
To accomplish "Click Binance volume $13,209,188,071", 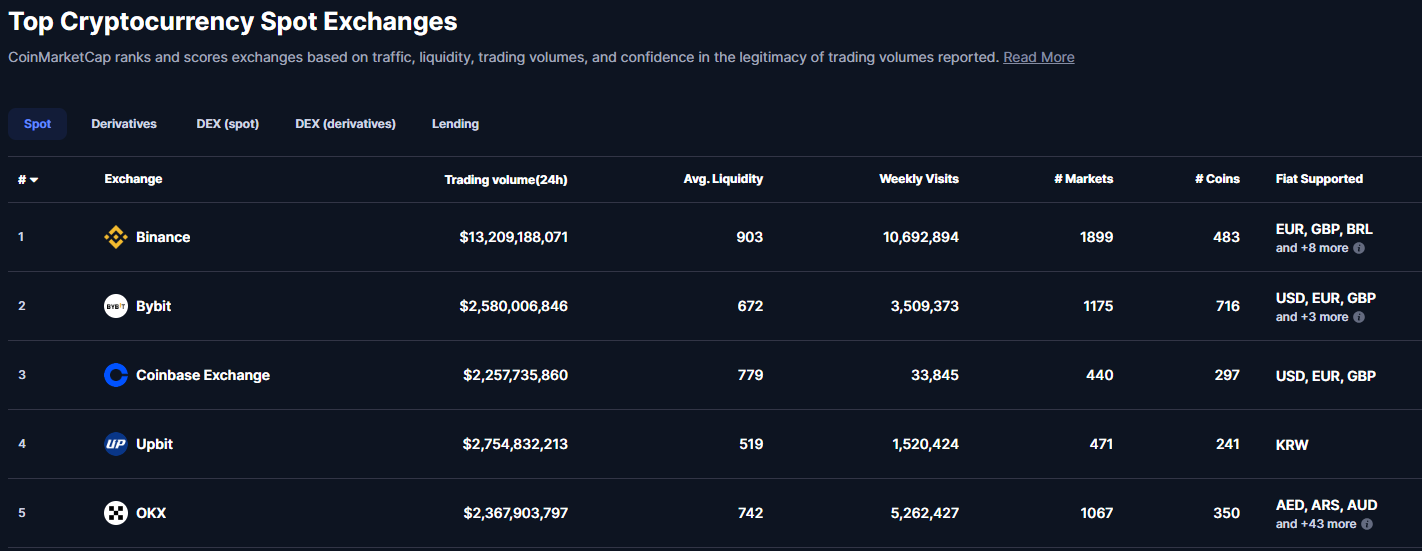I will pyautogui.click(x=514, y=237).
